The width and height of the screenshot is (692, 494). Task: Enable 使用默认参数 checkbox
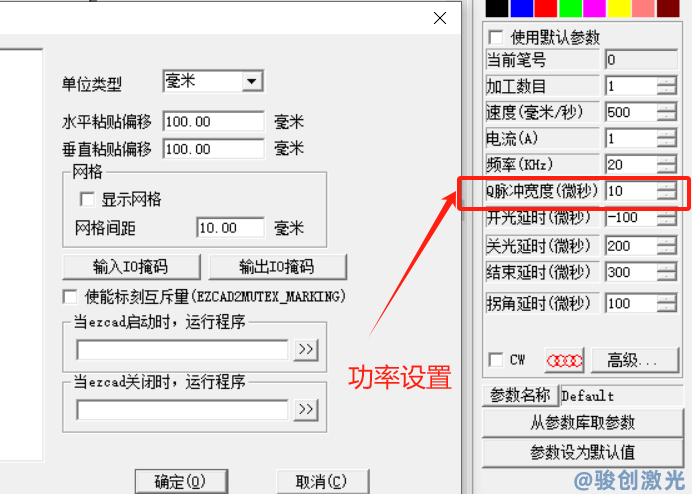coord(496,37)
